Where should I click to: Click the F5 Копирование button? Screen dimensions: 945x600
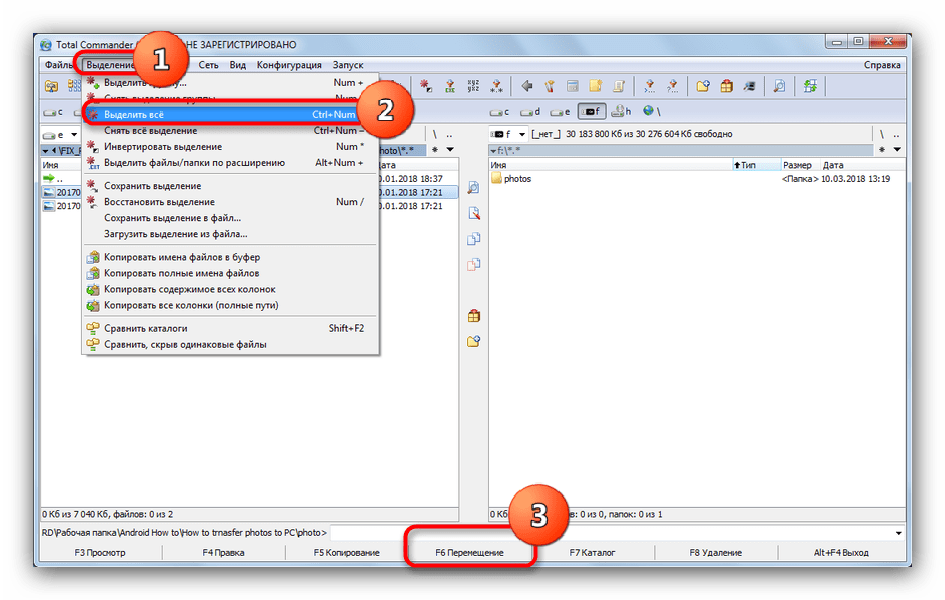click(347, 552)
